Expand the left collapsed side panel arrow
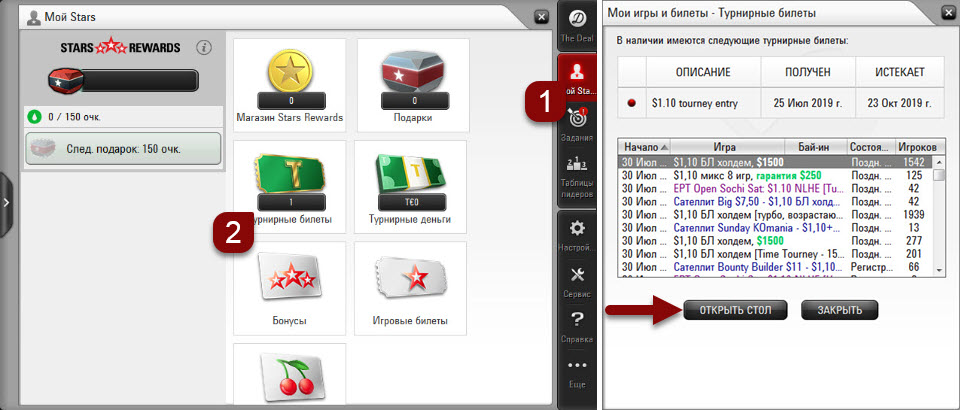This screenshot has height=410, width=960. pyautogui.click(x=7, y=202)
